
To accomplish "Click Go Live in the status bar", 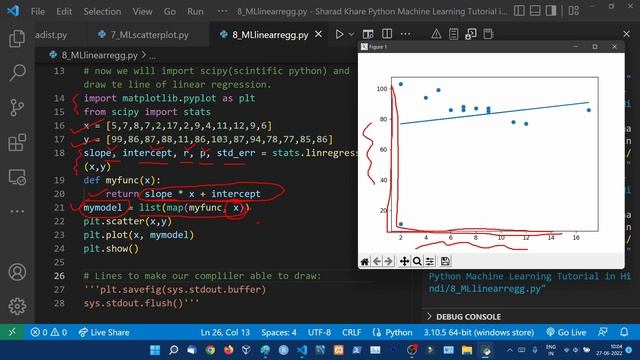I will click(x=566, y=332).
